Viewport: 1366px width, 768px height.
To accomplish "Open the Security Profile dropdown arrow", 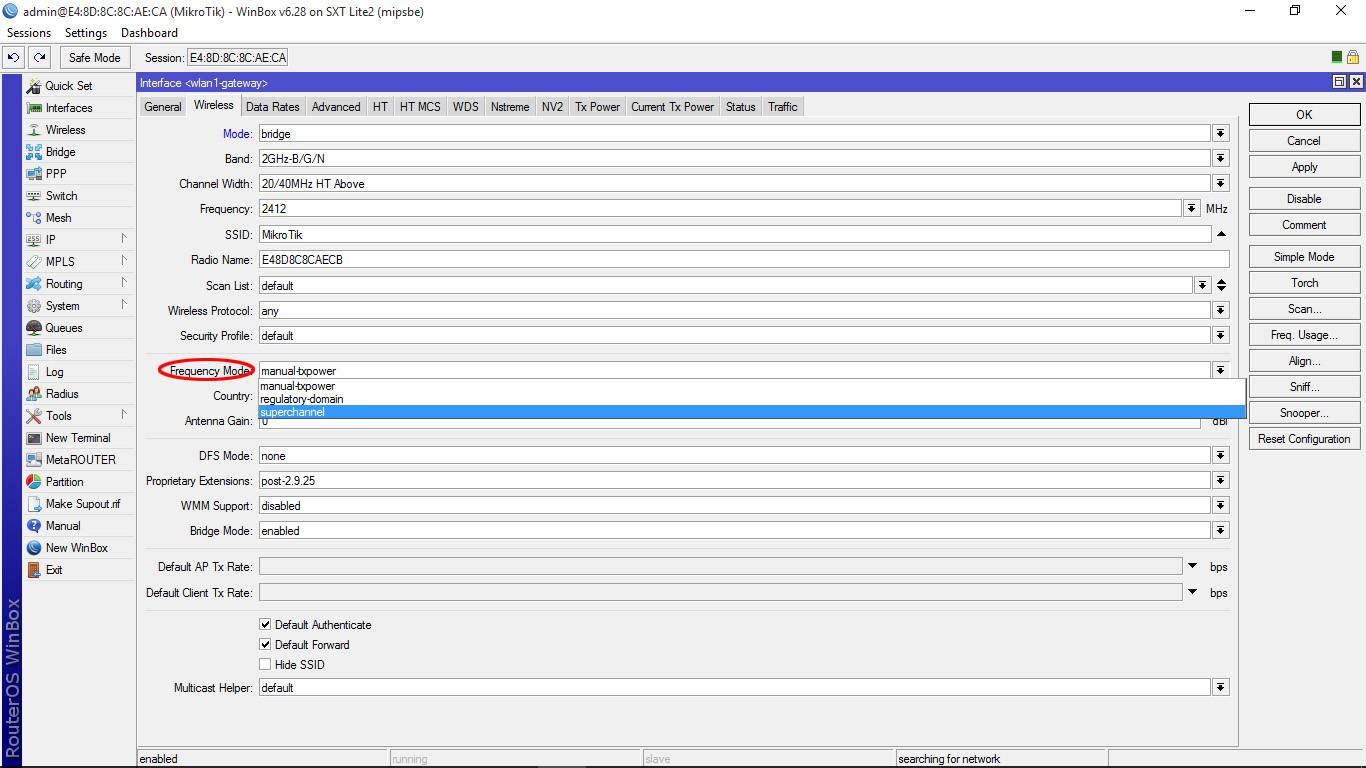I will click(x=1221, y=336).
